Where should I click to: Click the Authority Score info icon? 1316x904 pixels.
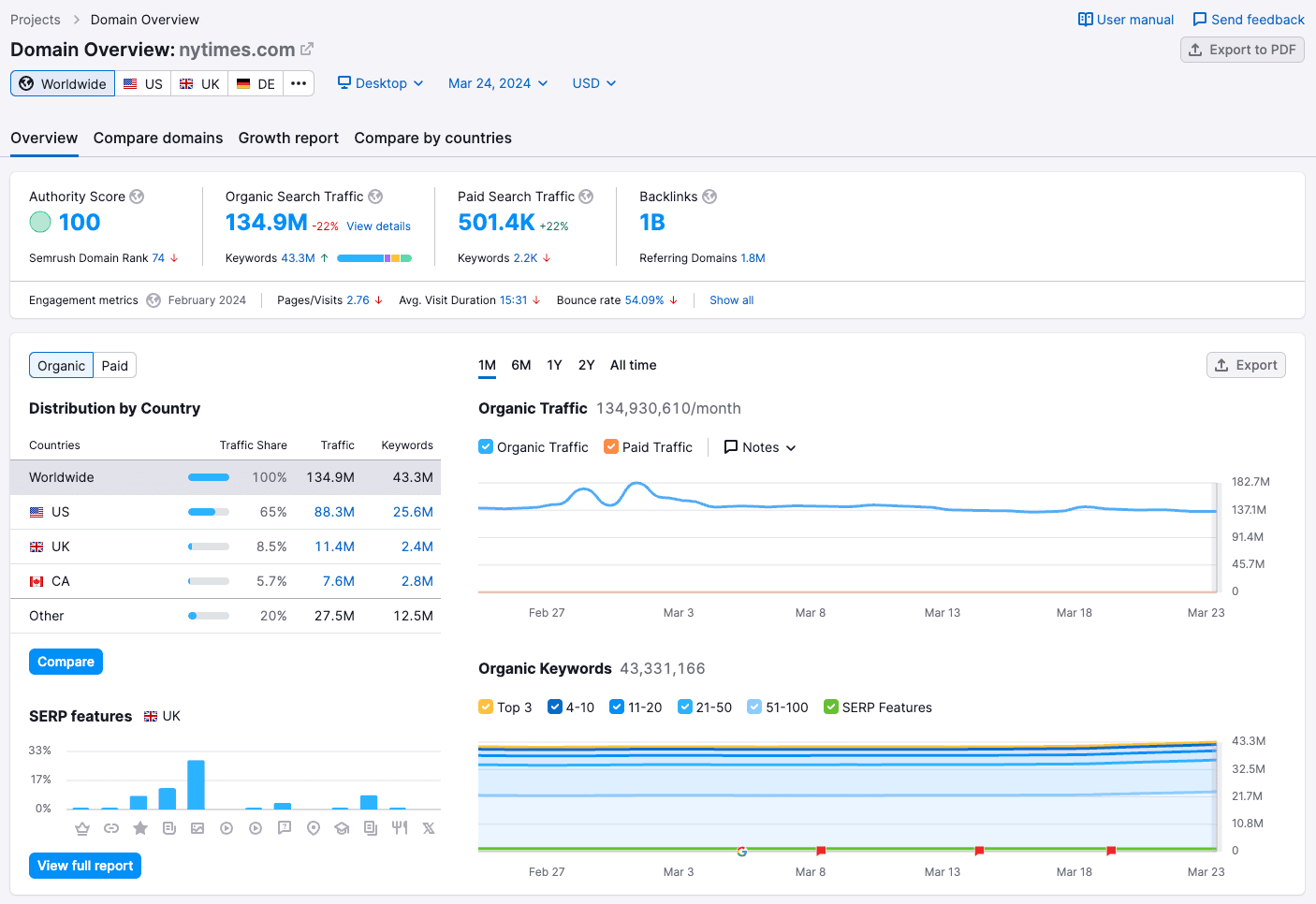(x=137, y=197)
